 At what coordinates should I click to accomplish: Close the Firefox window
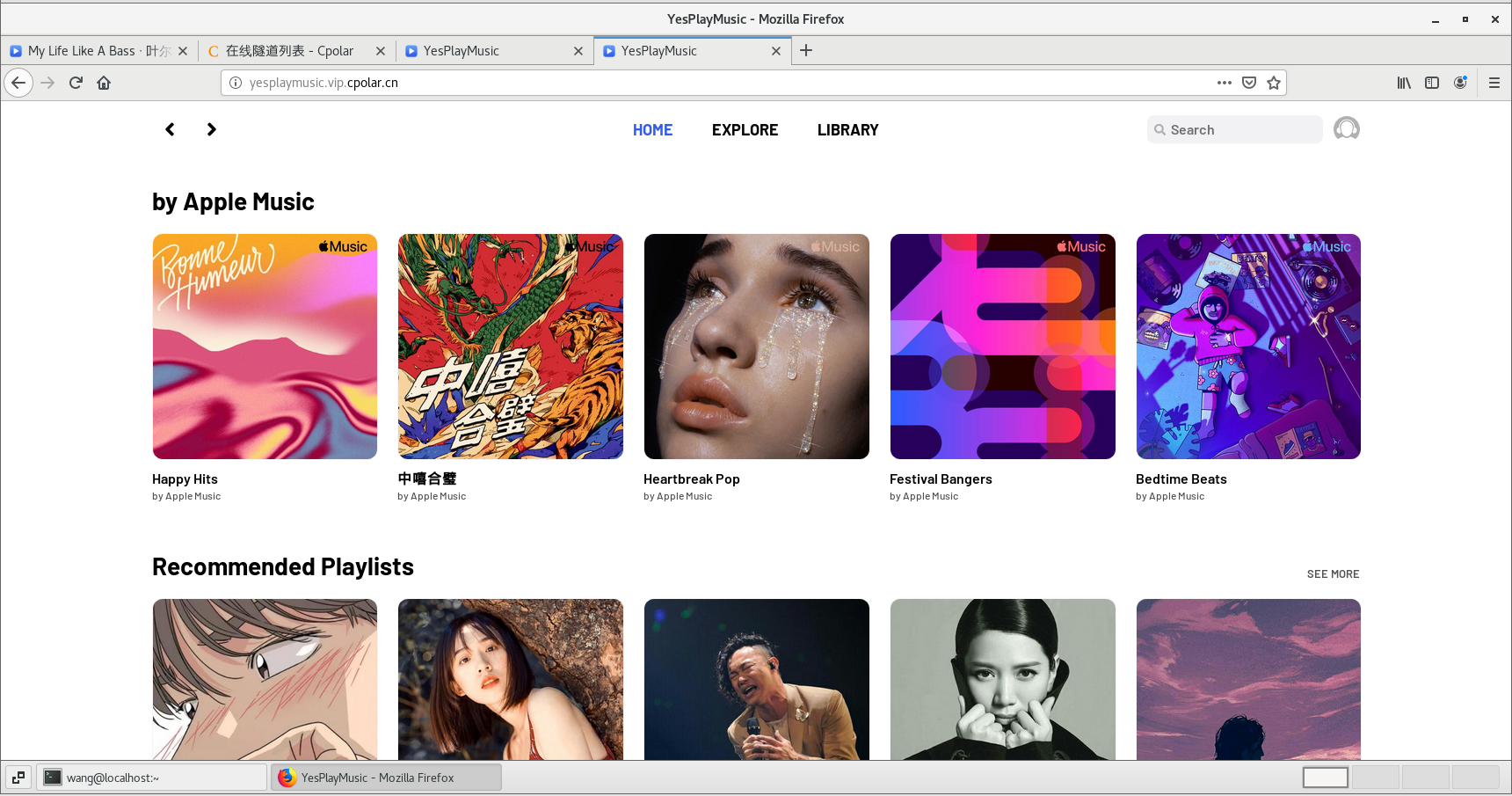click(x=1495, y=19)
